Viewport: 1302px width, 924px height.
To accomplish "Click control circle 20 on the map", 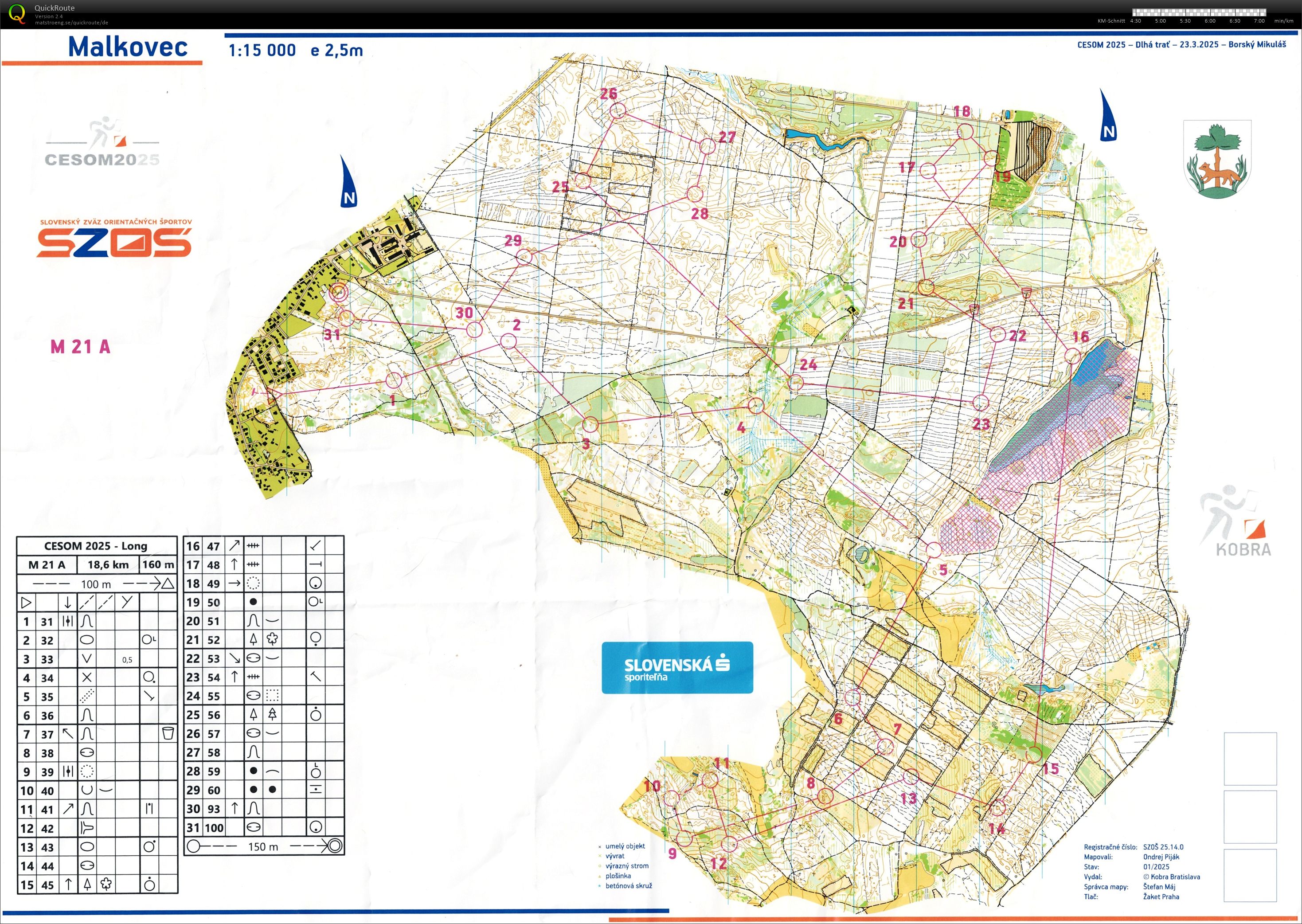I will point(919,239).
